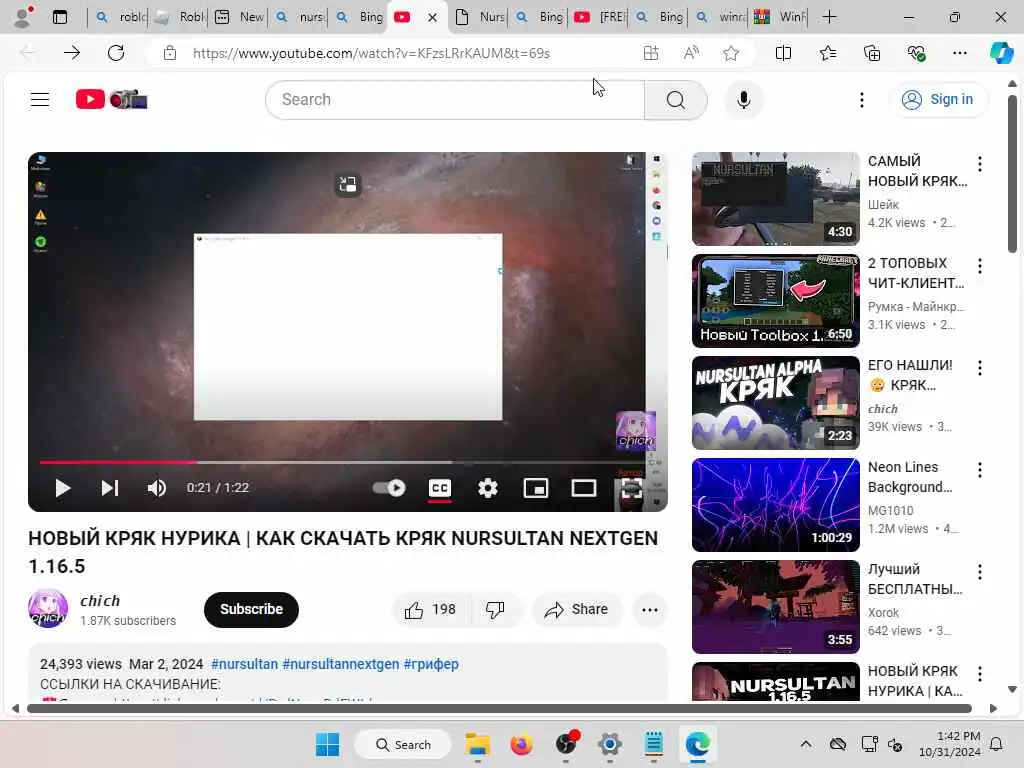Go forward in browser history
Screen dimensions: 1024x768
click(x=72, y=53)
